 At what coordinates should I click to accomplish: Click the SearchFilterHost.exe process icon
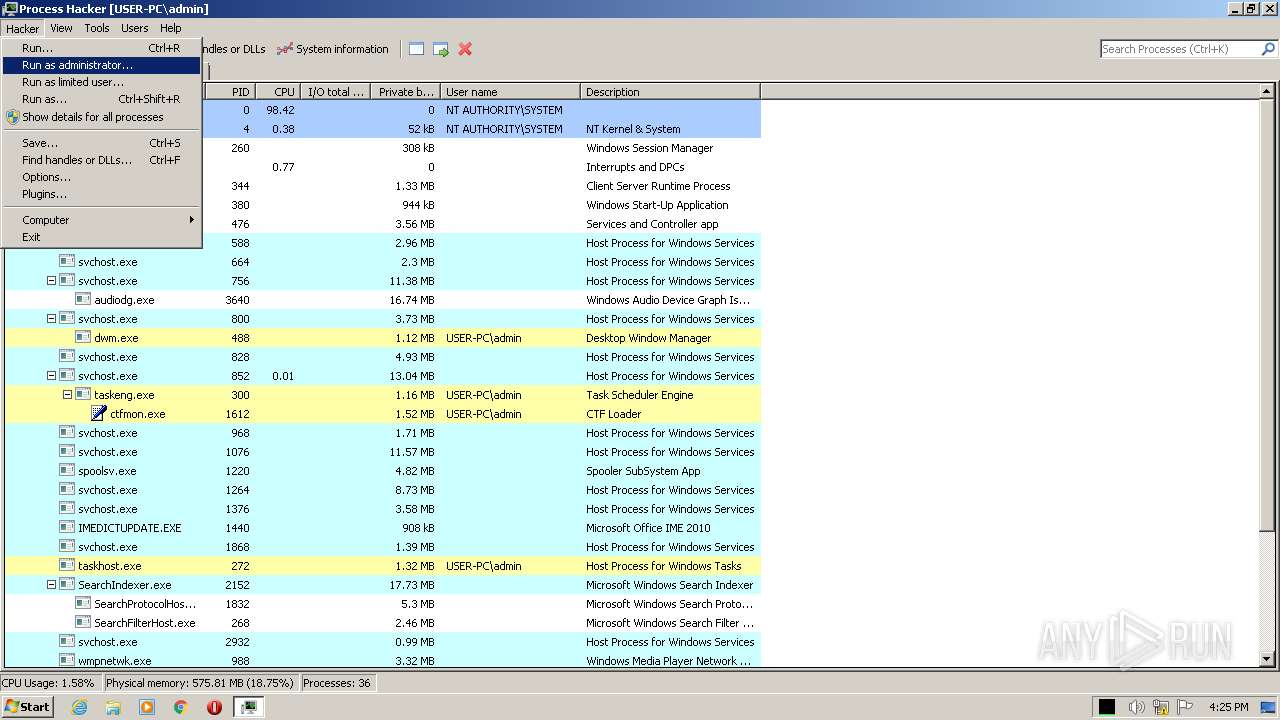pyautogui.click(x=83, y=622)
